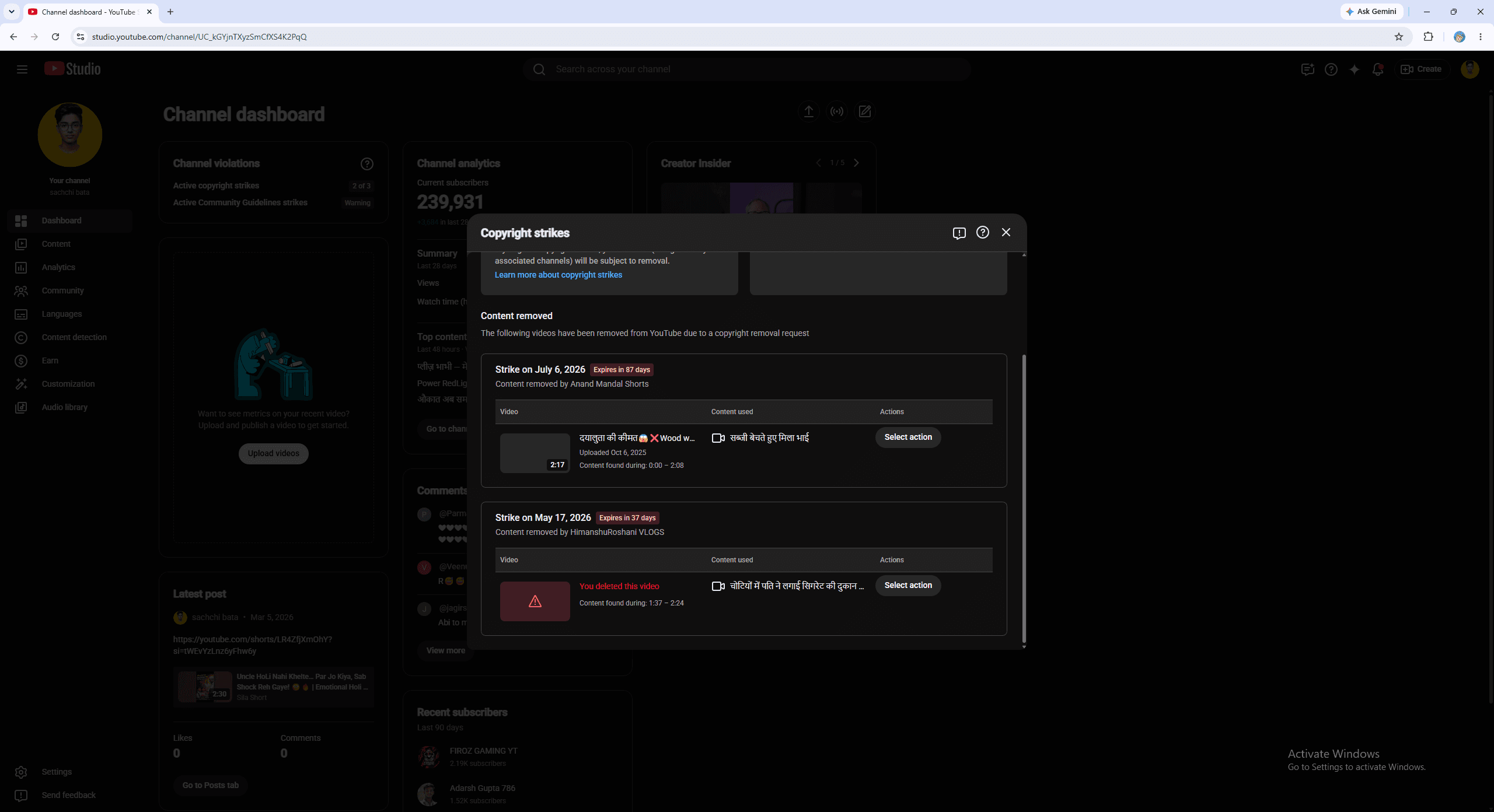Viewport: 1494px width, 812px height.
Task: Click Active Community Guidelines strikes row
Action: click(273, 202)
